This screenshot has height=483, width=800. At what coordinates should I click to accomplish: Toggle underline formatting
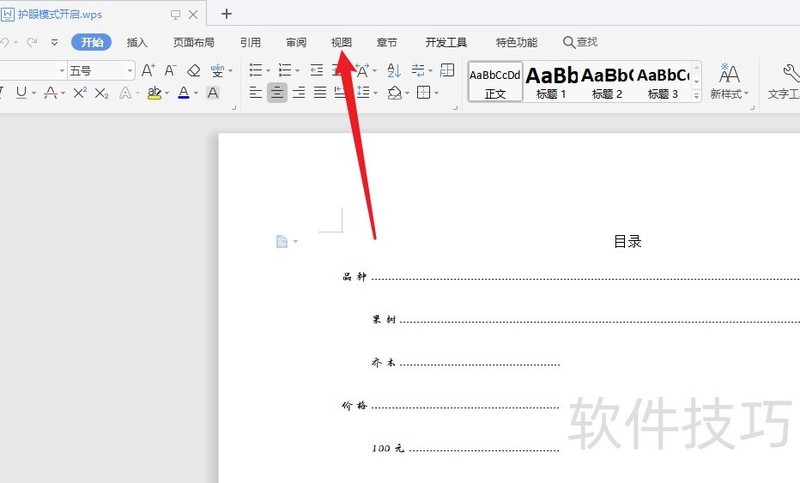pos(21,92)
